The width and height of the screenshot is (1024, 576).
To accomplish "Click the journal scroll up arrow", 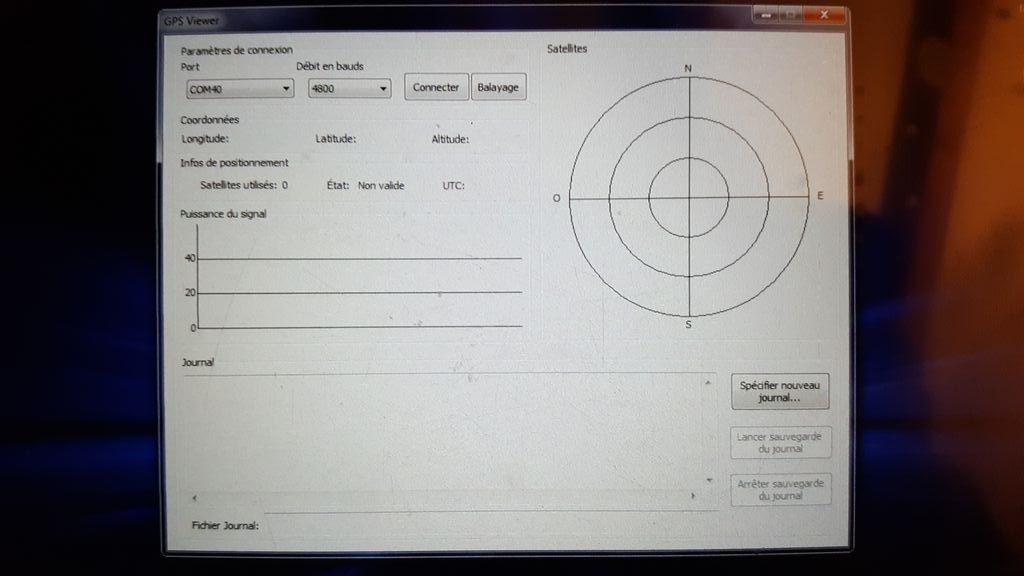I will click(708, 383).
